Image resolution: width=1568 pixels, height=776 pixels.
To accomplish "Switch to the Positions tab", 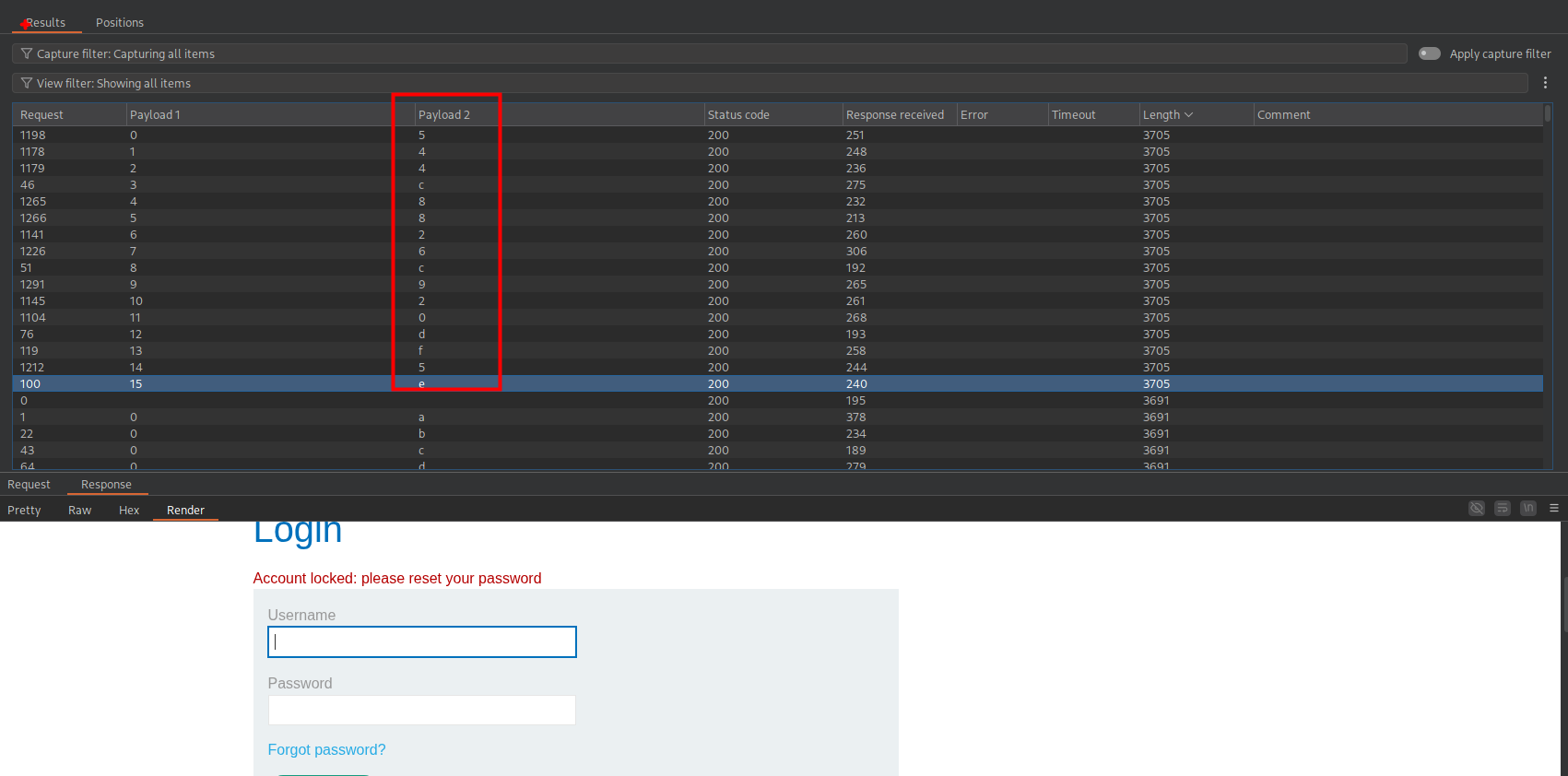I will (120, 22).
